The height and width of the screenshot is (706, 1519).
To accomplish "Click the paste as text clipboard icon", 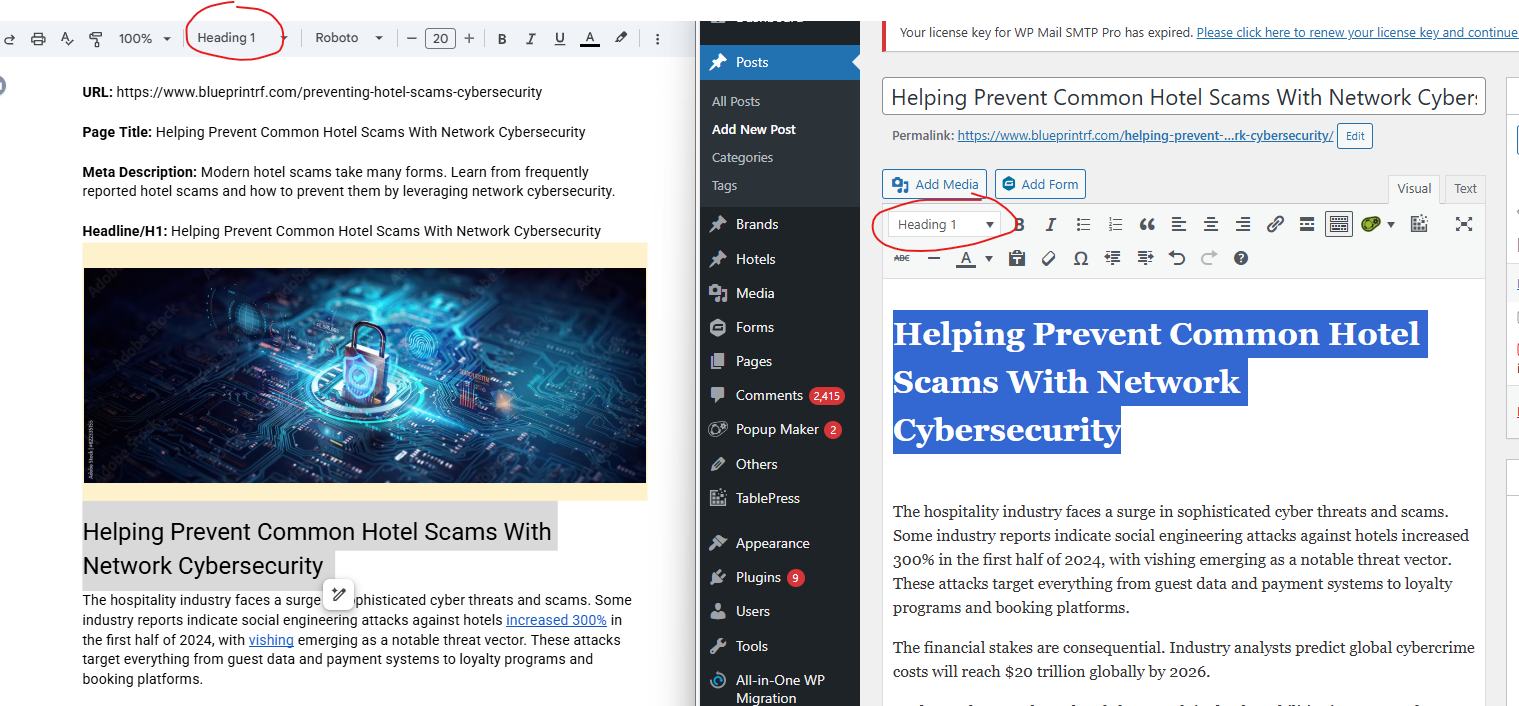I will pyautogui.click(x=1017, y=258).
